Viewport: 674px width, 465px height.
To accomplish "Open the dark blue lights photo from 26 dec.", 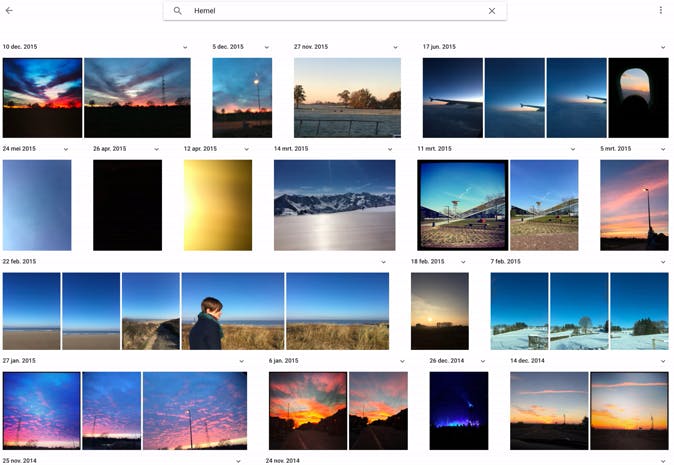I will [459, 411].
